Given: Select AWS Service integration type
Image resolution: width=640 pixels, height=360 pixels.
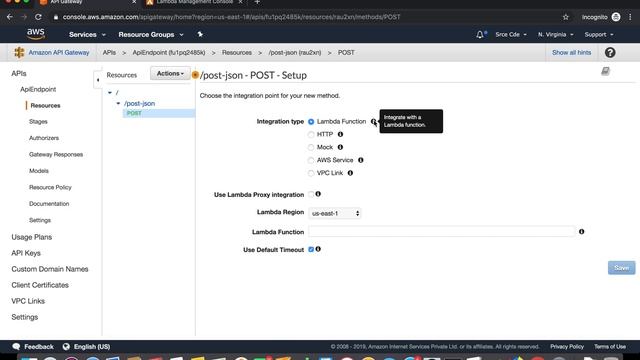Looking at the screenshot, I should click(311, 160).
